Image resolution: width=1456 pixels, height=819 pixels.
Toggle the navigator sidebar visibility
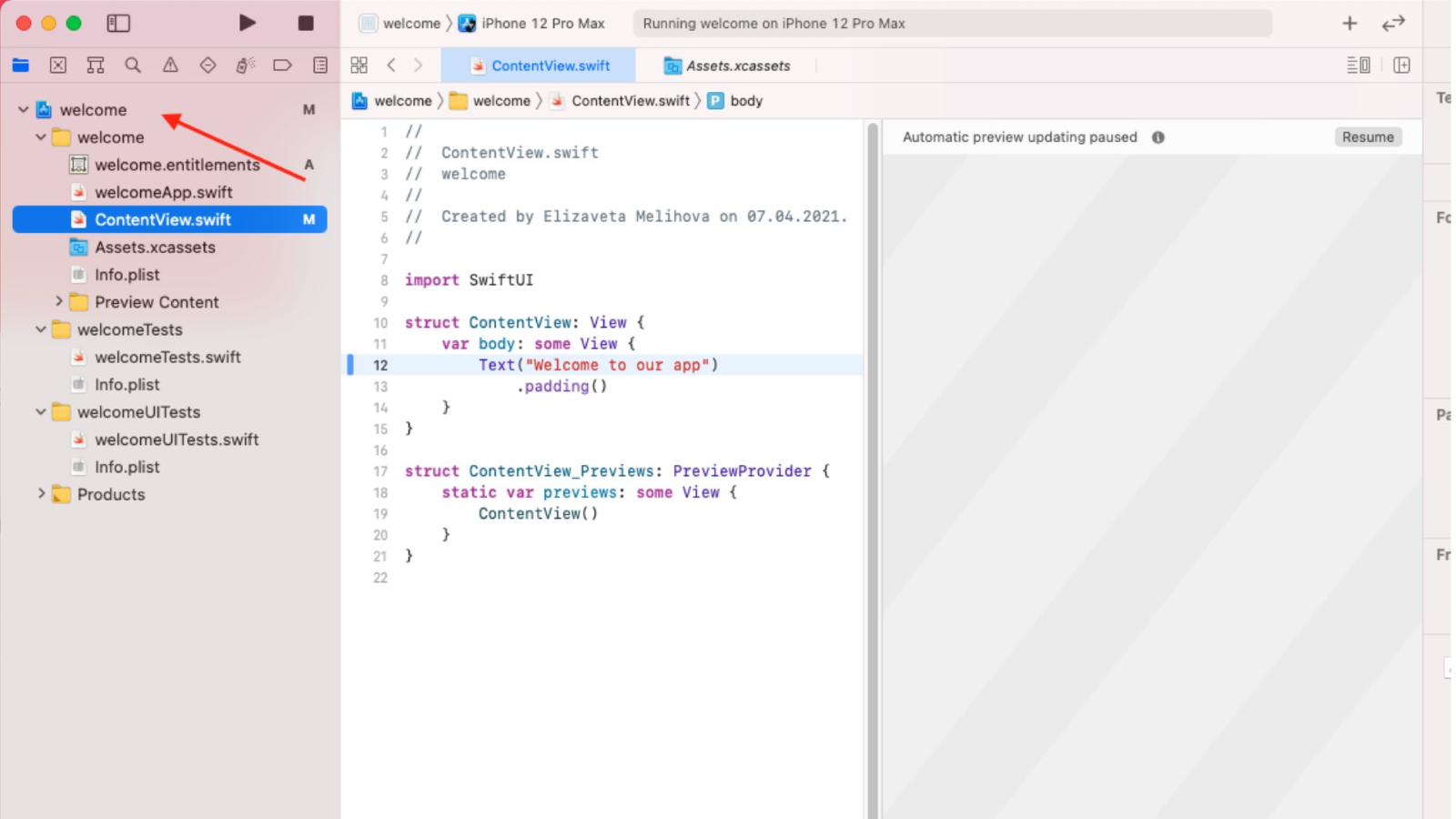coord(118,23)
